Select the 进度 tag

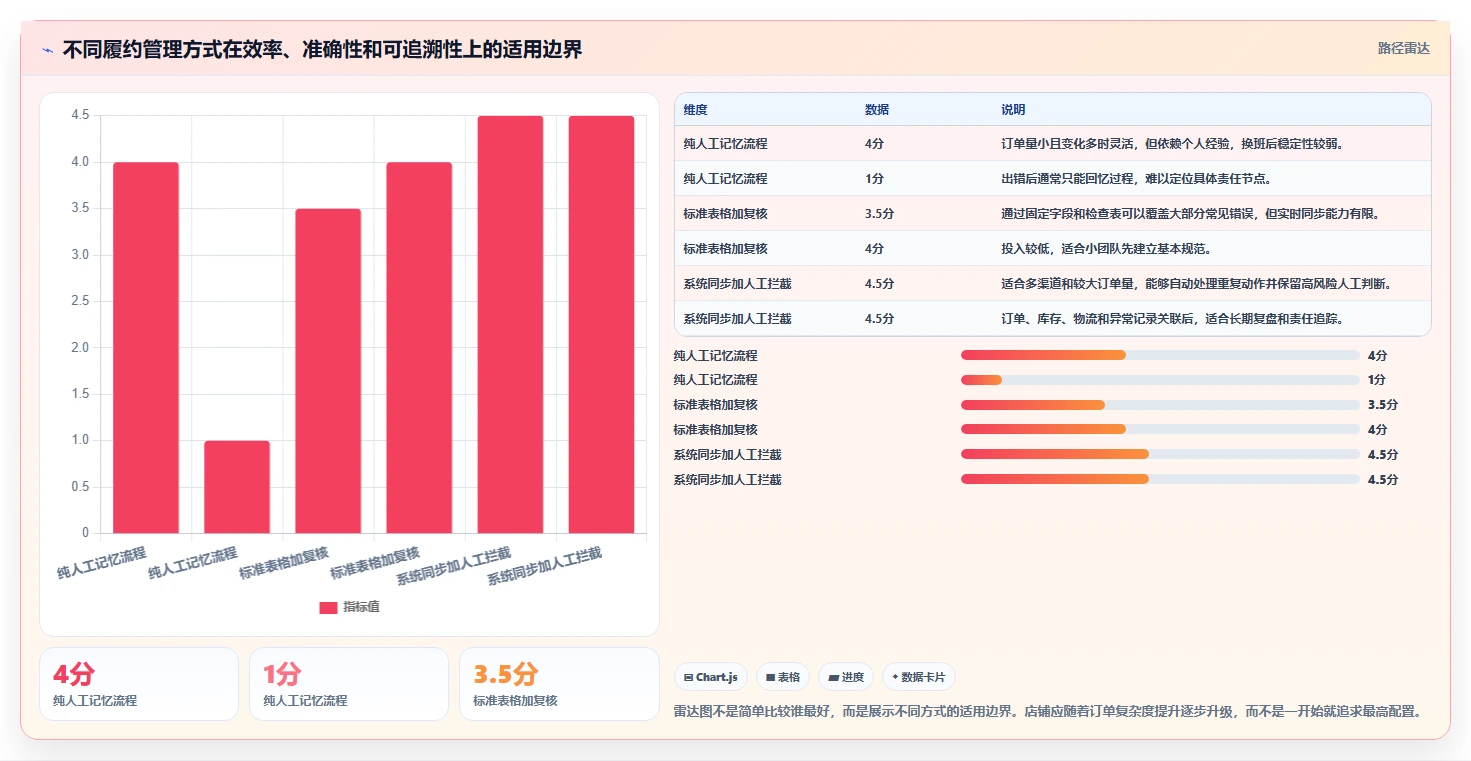(x=846, y=677)
